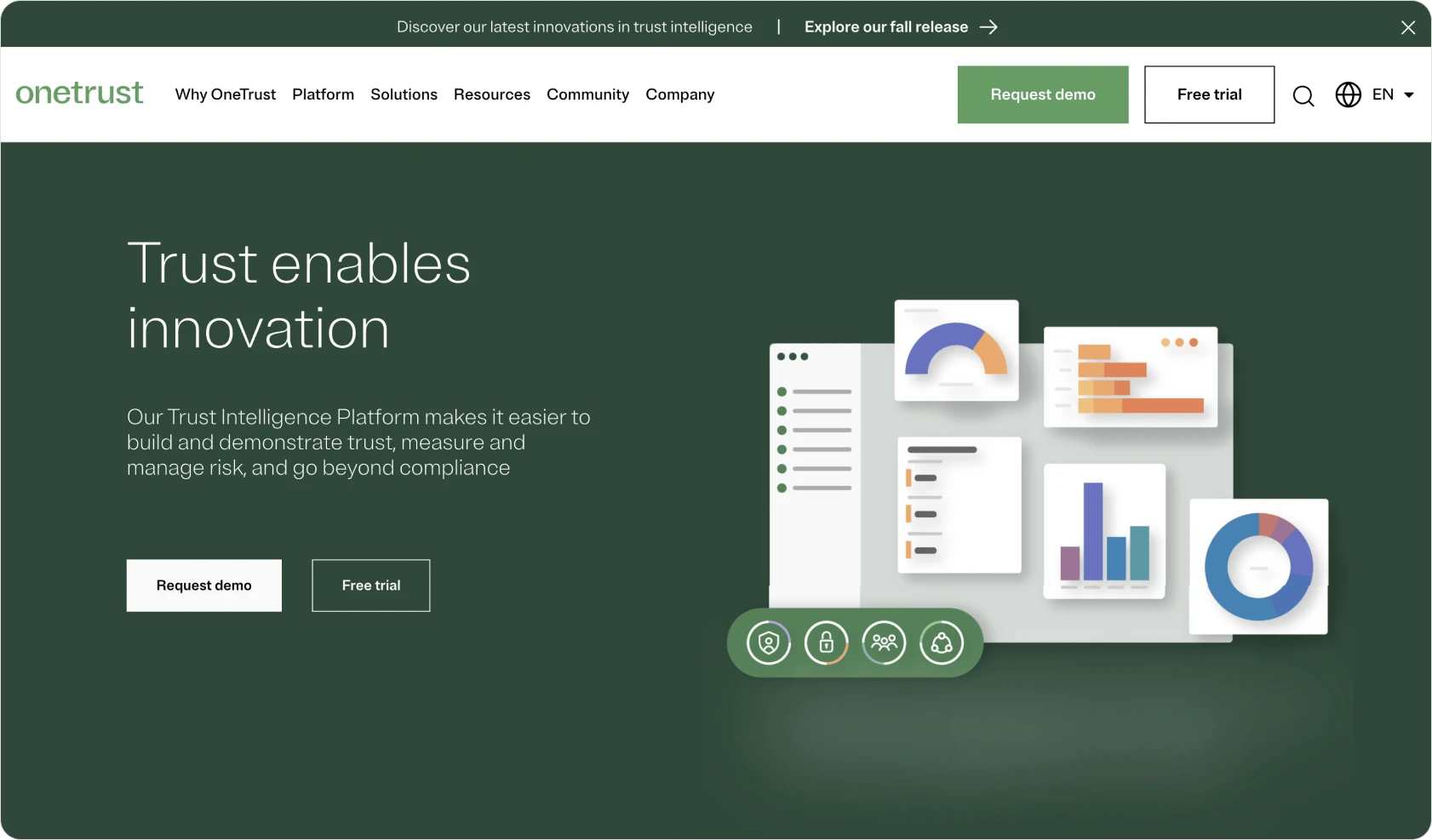Click the green Request demo header button

pyautogui.click(x=1043, y=94)
